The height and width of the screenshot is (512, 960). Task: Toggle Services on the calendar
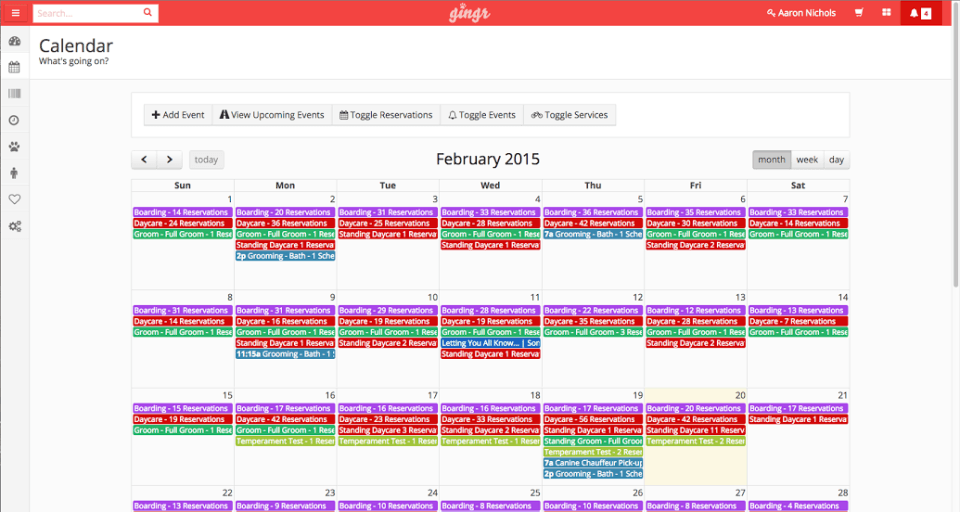[x=569, y=115]
